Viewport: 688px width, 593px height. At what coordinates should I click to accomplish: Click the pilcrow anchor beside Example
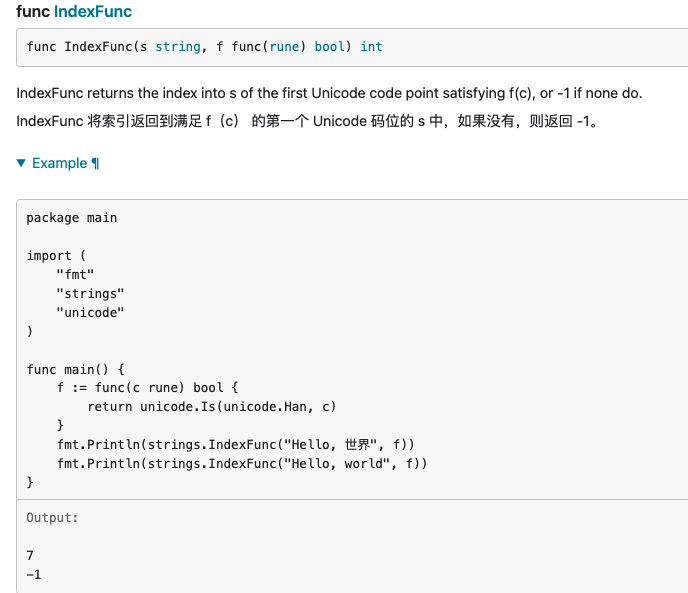pos(95,163)
